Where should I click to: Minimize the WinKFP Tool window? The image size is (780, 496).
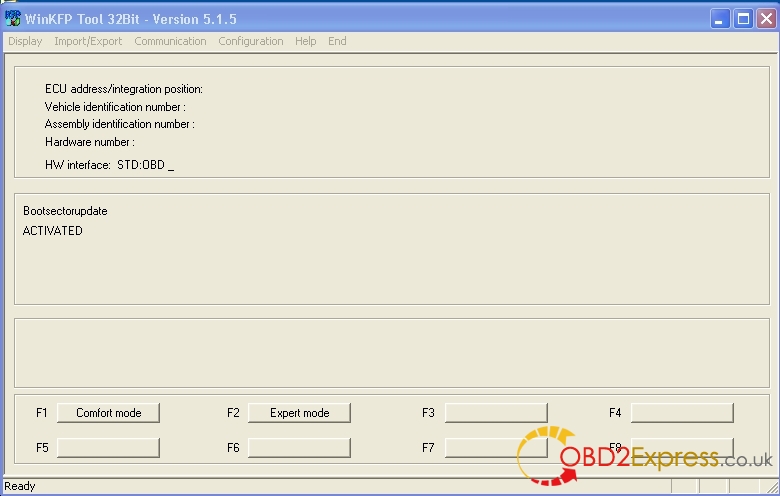[x=720, y=18]
